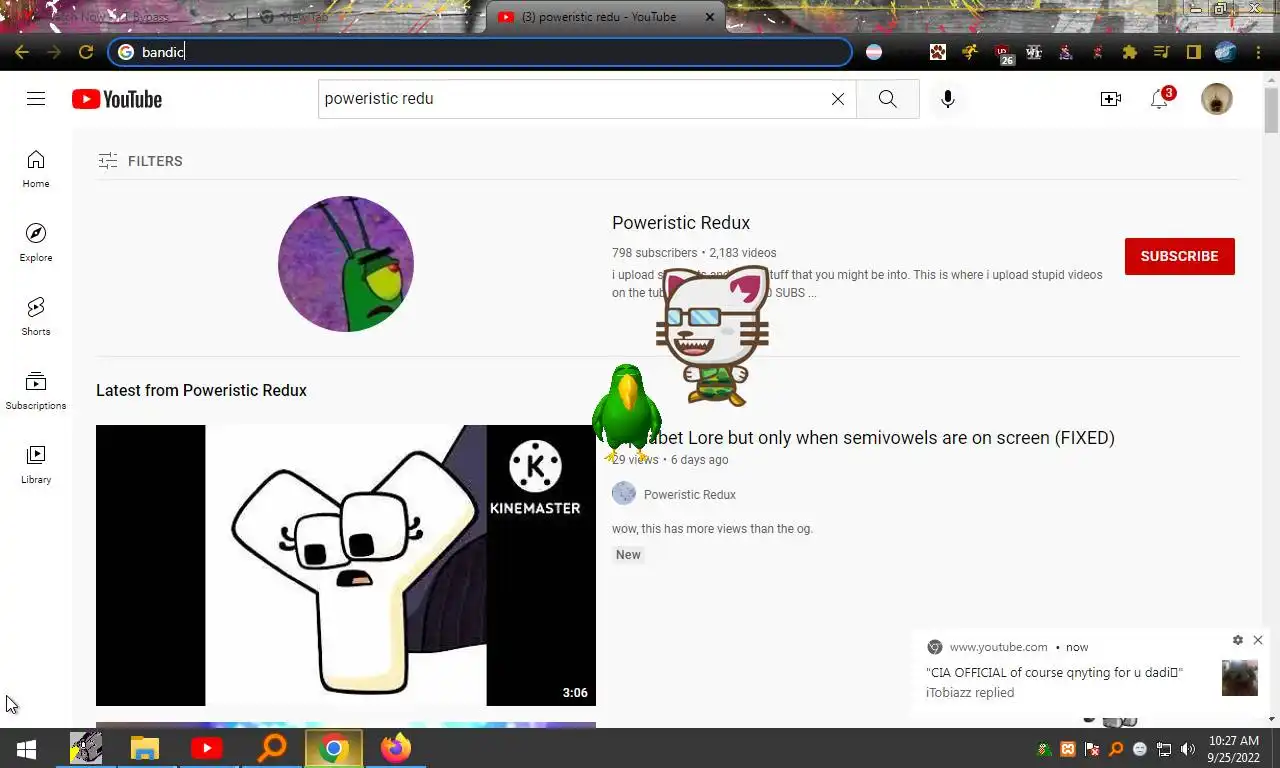Open Shorts in sidebar
Screen dimensions: 1280x768
tap(36, 317)
